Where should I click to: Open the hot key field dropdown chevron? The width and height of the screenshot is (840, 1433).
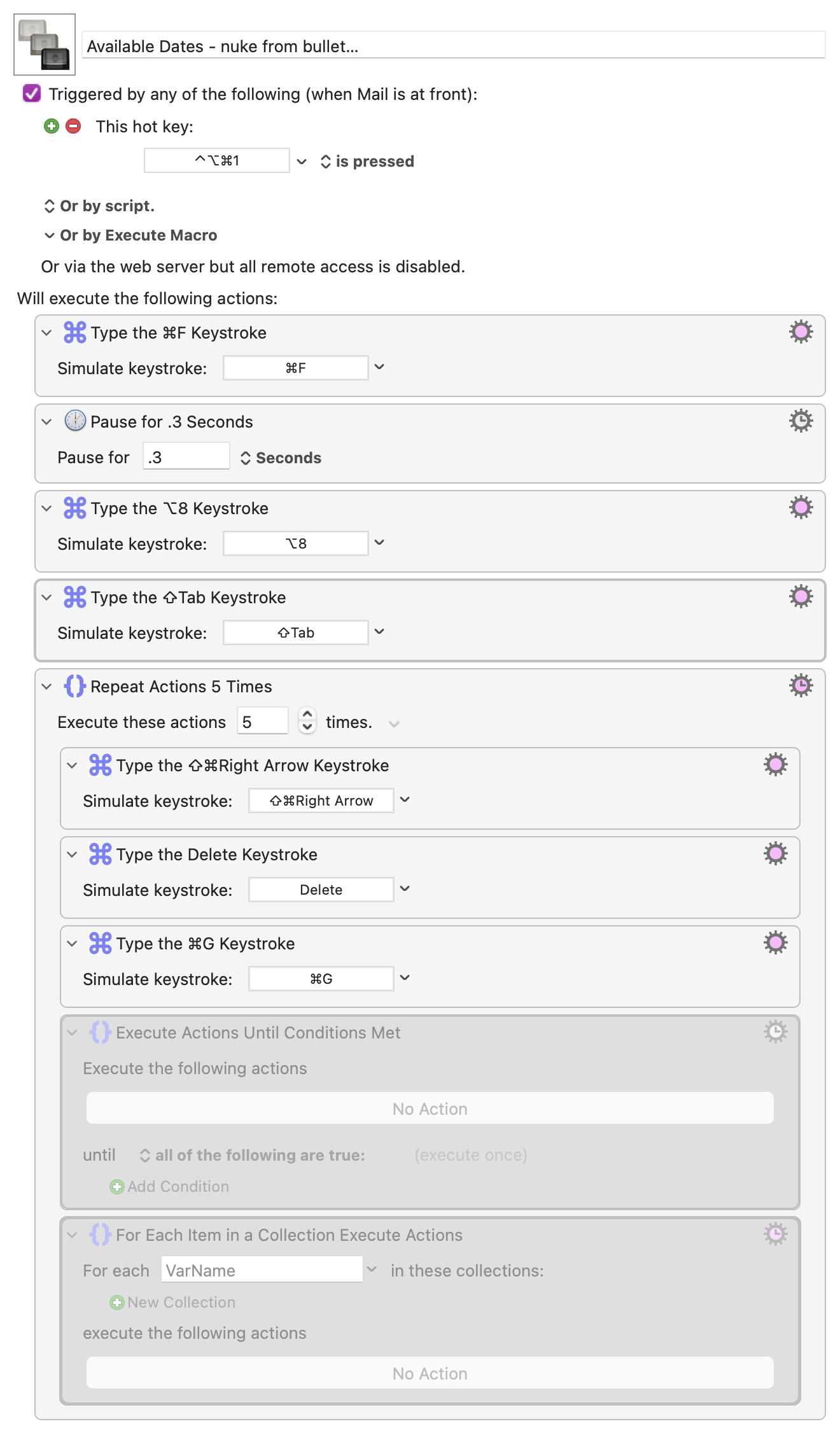click(302, 162)
